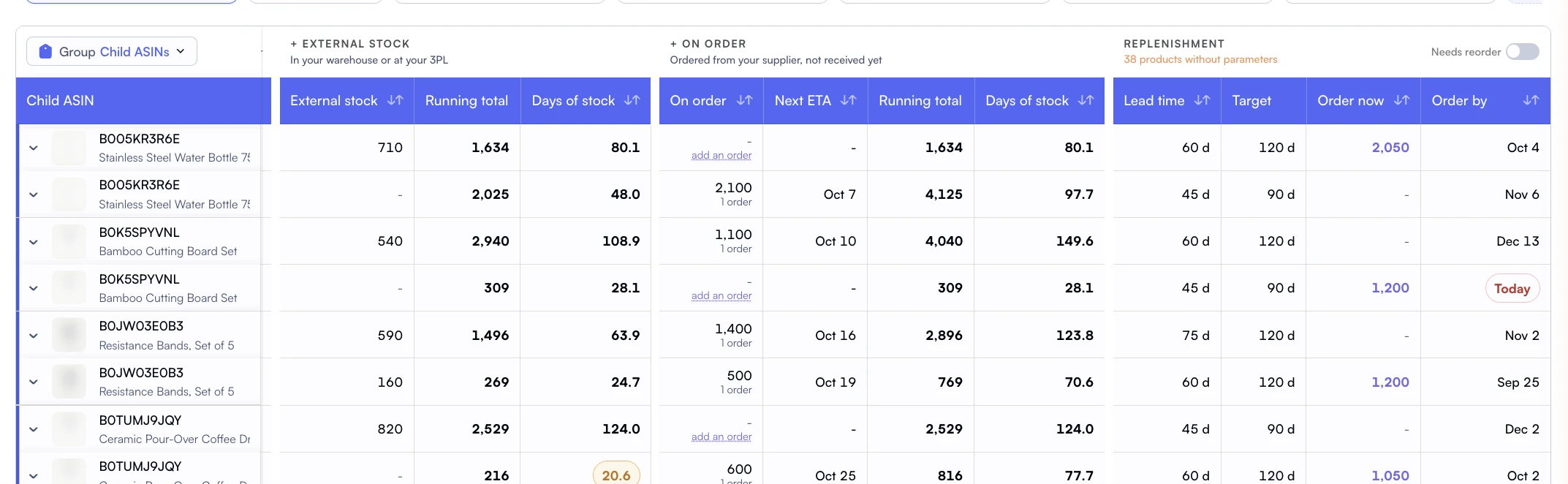The width and height of the screenshot is (1568, 484).
Task: Click the bag icon in Group Child ASINs
Action: 45,51
